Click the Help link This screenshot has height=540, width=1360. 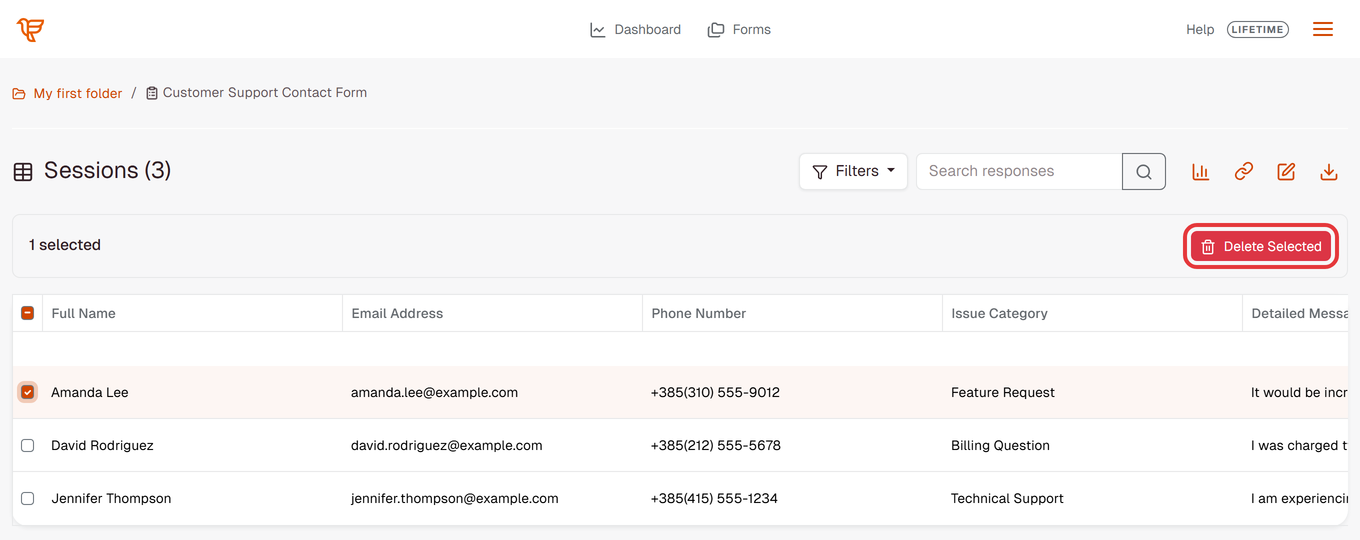1200,29
